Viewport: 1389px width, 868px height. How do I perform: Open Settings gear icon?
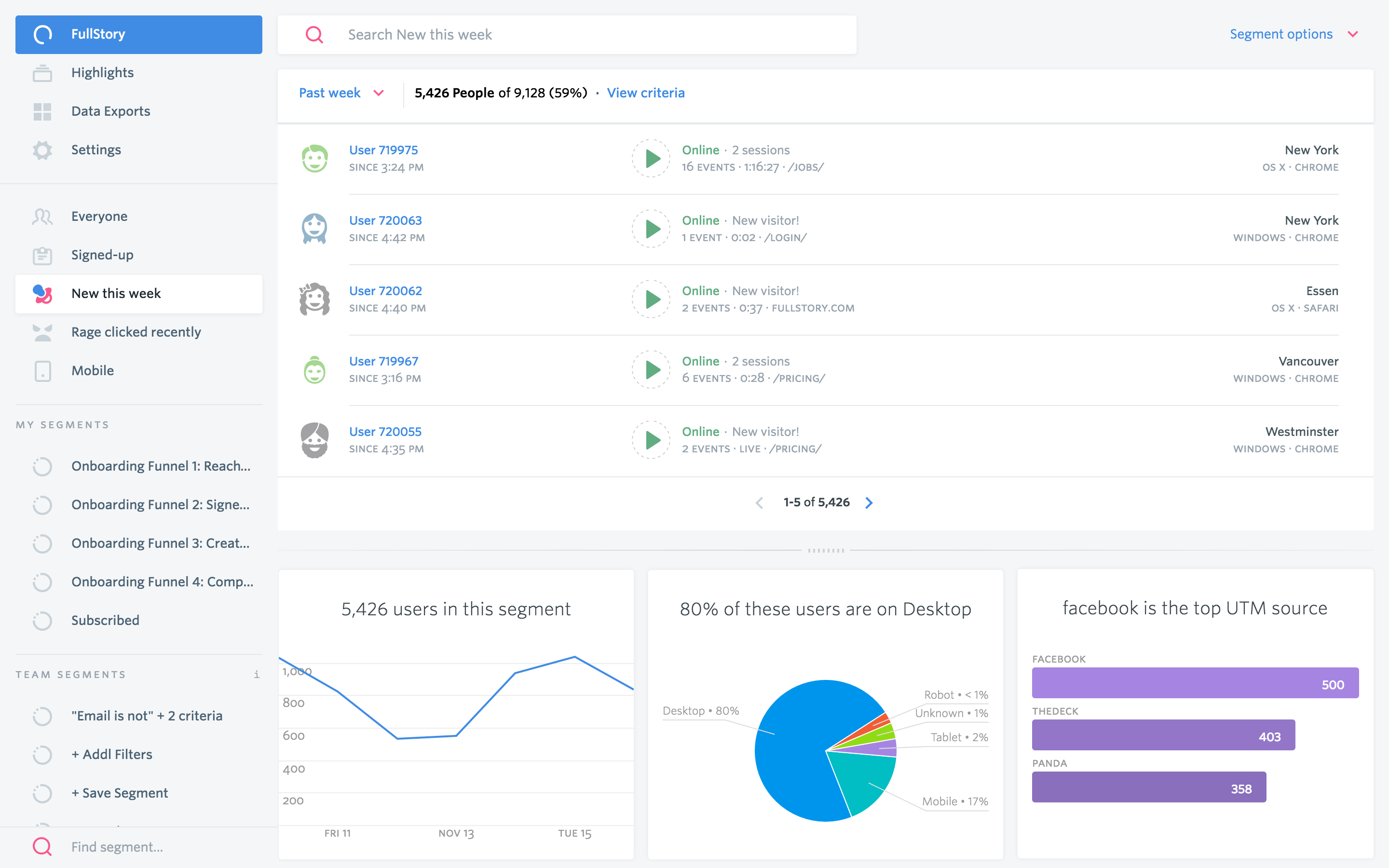42,150
